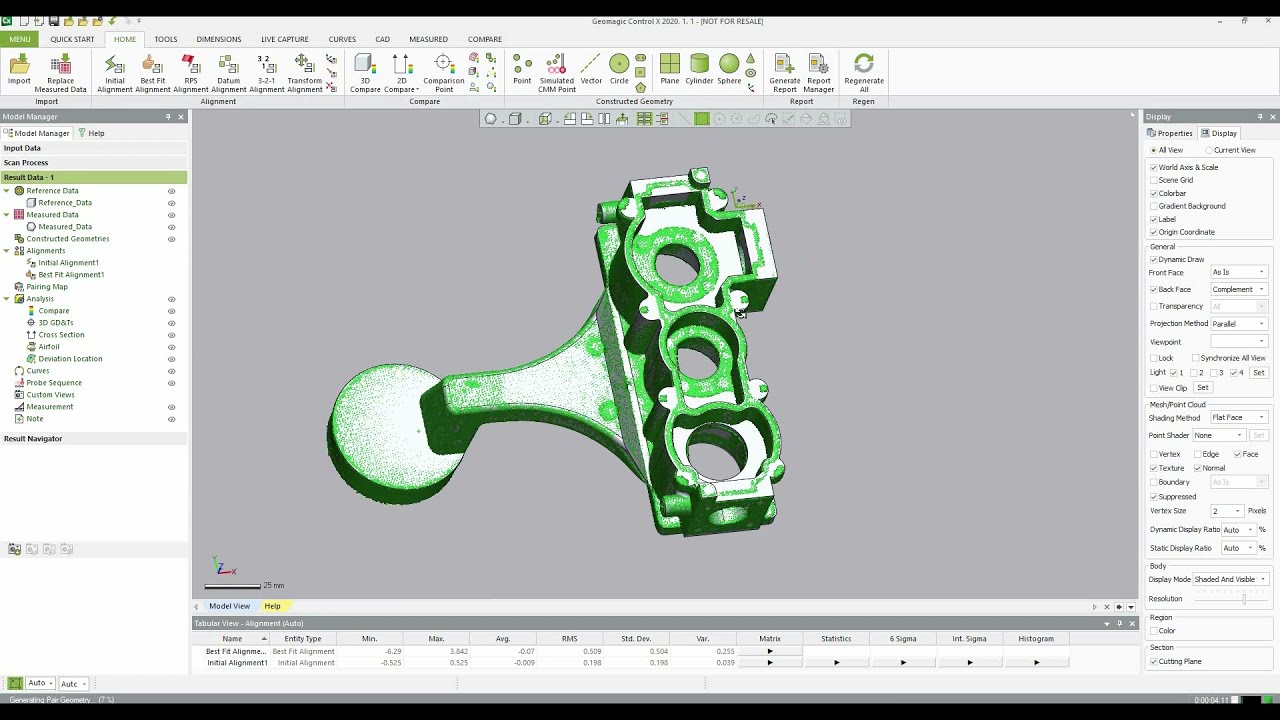Play Matrix for Best Fit Alignment row
Screen dimensions: 1280x720
pyautogui.click(x=769, y=651)
